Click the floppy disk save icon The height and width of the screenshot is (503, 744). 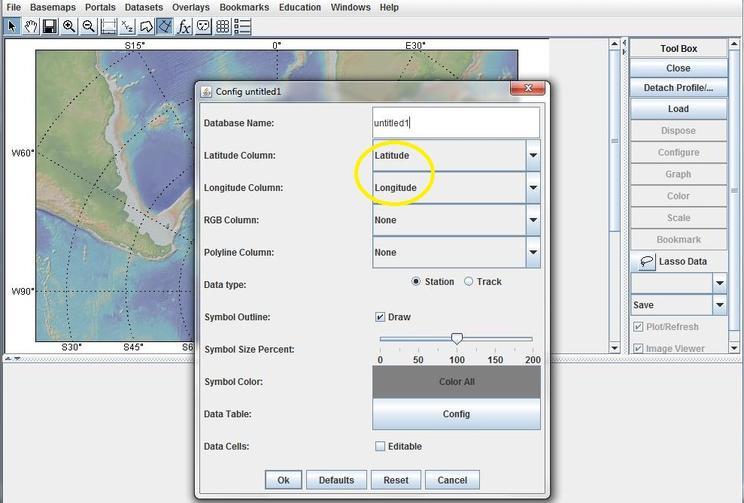pyautogui.click(x=49, y=26)
